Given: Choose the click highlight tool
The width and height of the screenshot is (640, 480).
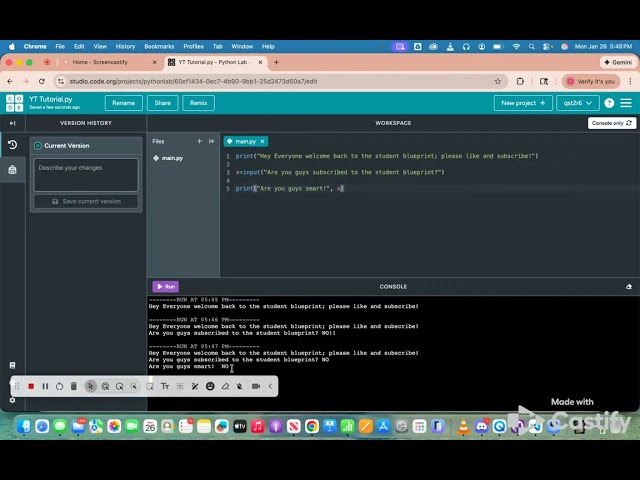Looking at the screenshot, I should tap(120, 386).
